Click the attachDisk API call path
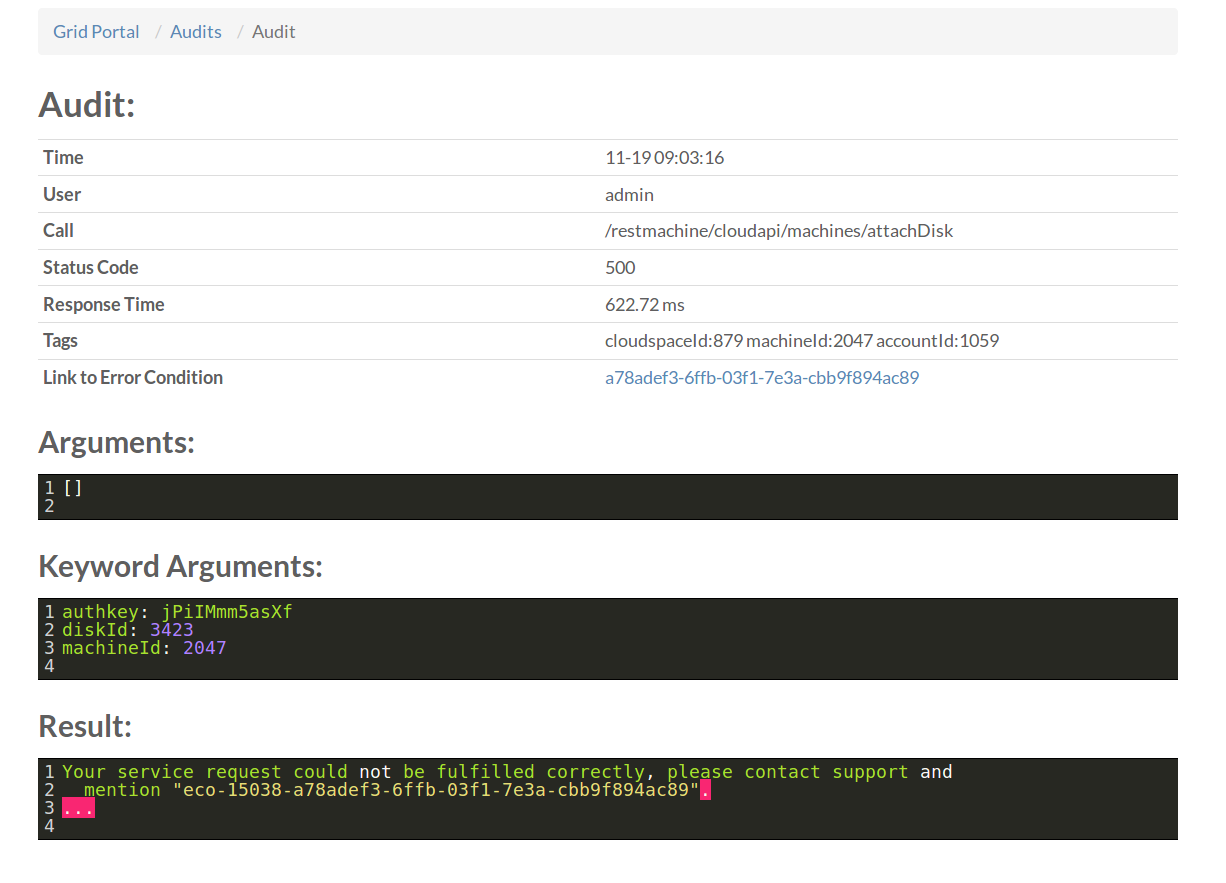The width and height of the screenshot is (1226, 883). coord(780,230)
